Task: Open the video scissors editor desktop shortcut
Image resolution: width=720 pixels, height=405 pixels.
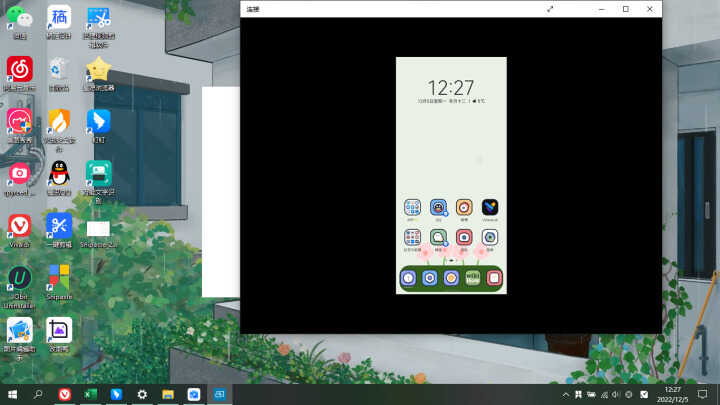Action: tap(99, 25)
